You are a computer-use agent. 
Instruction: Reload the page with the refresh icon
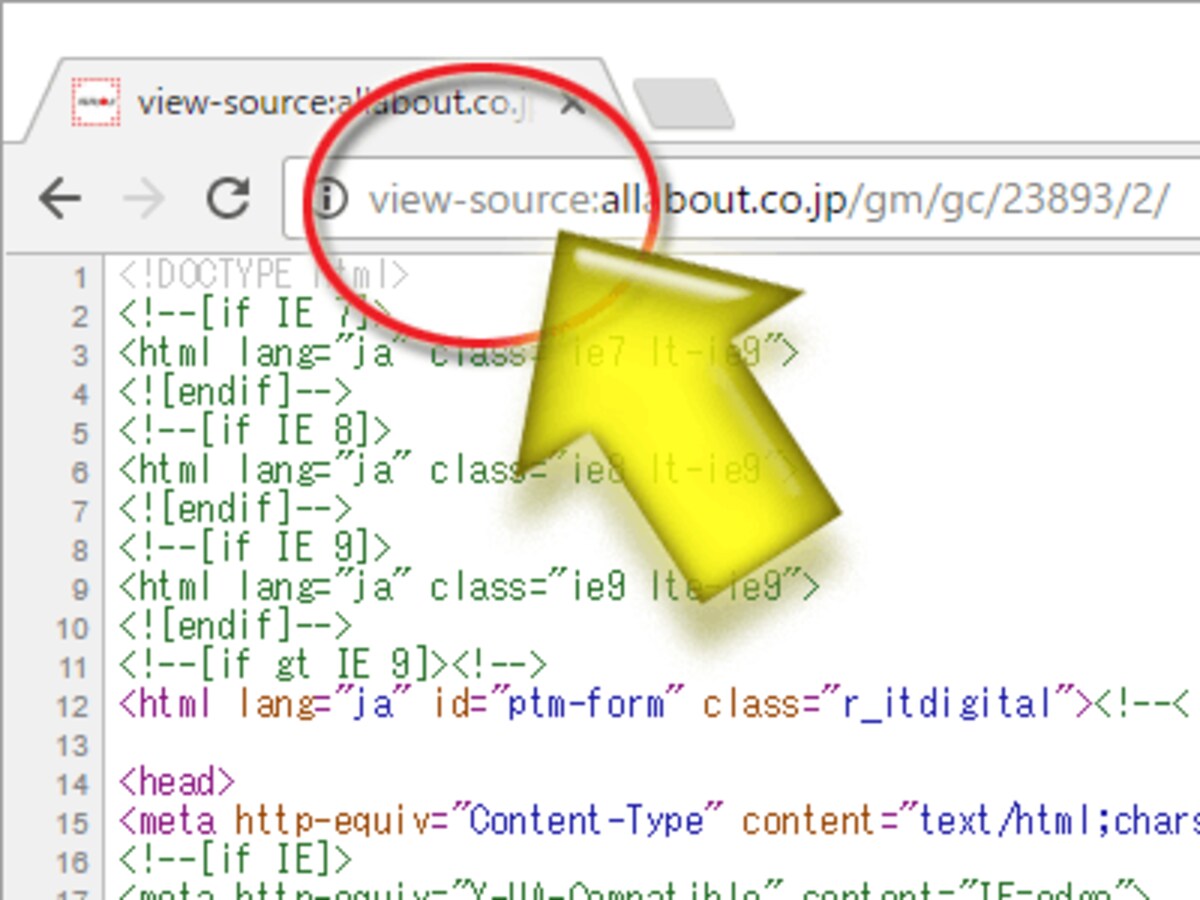click(228, 198)
